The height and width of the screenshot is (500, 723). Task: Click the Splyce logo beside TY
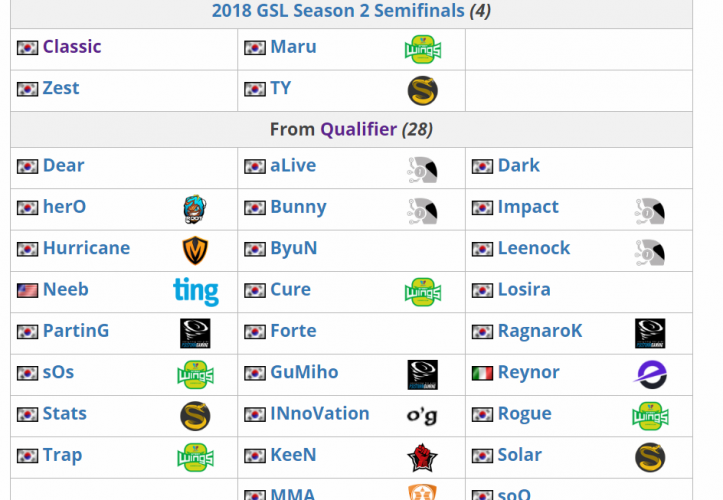point(423,91)
